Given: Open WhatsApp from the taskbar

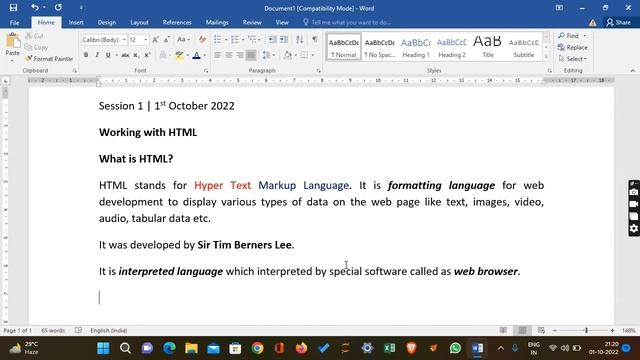Looking at the screenshot, I should point(455,348).
